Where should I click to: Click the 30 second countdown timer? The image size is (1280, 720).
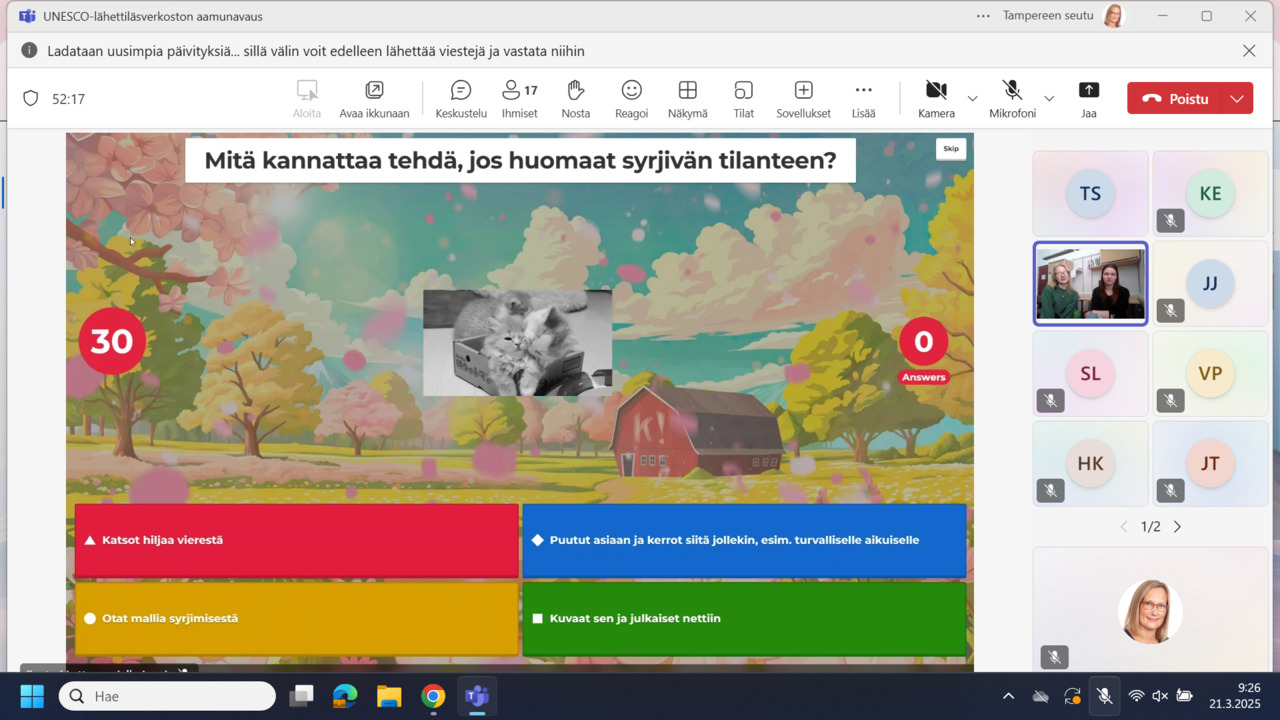click(112, 341)
